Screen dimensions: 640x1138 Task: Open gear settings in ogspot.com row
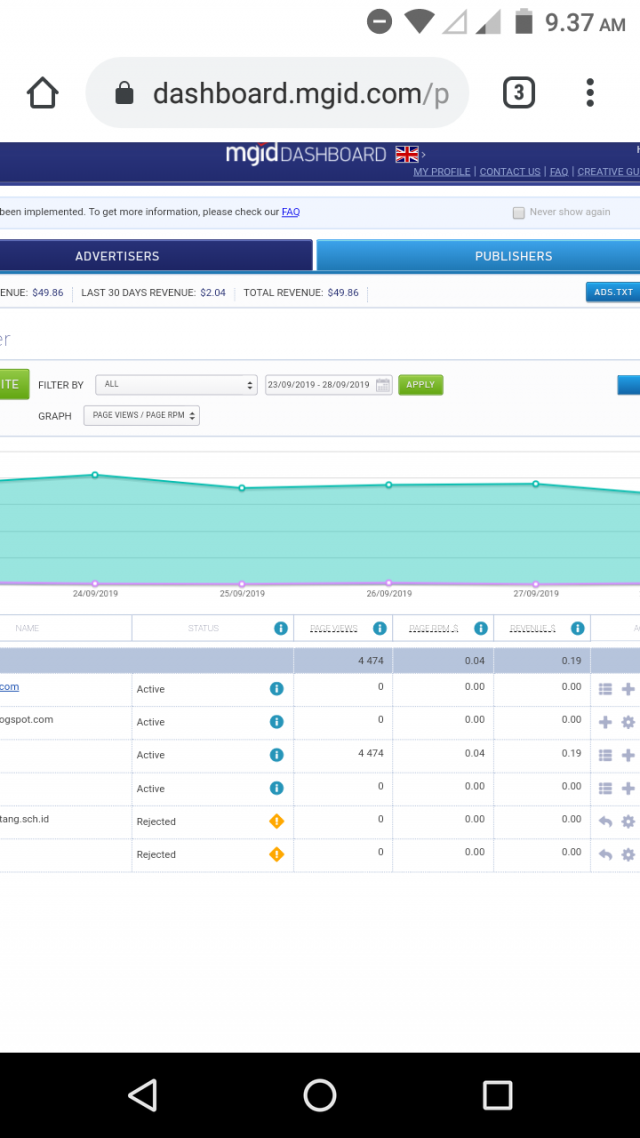point(628,722)
